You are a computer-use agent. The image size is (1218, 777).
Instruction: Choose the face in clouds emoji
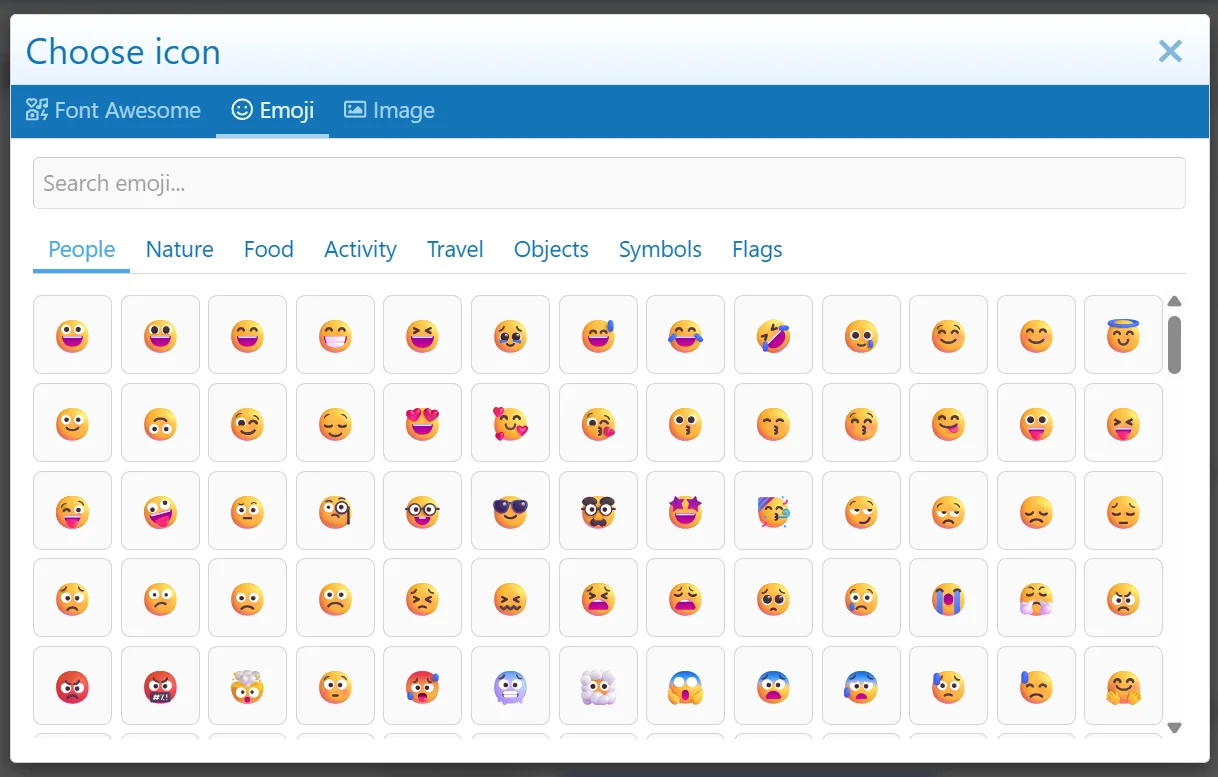click(598, 686)
